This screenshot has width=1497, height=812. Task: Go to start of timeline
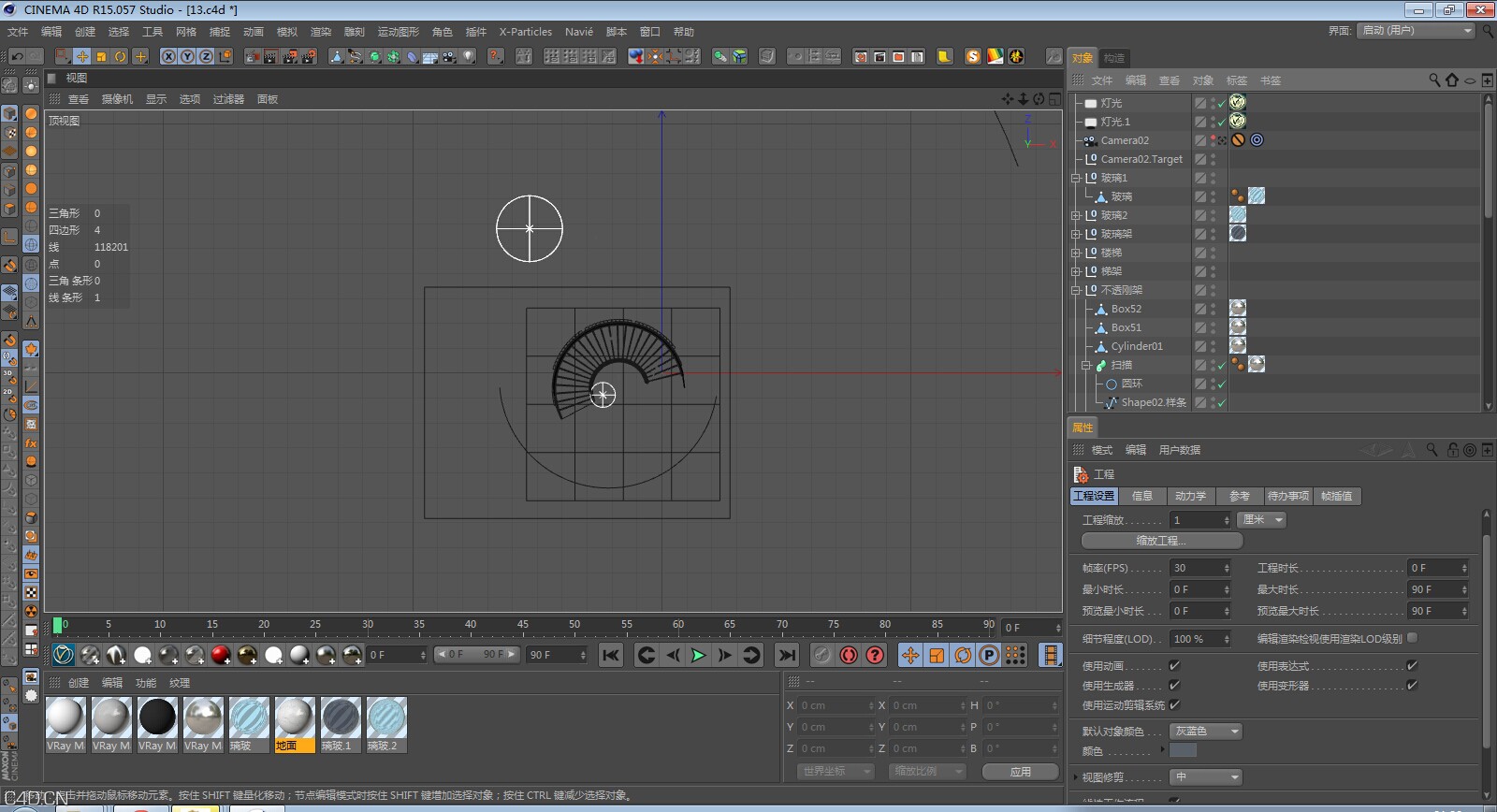pos(611,655)
